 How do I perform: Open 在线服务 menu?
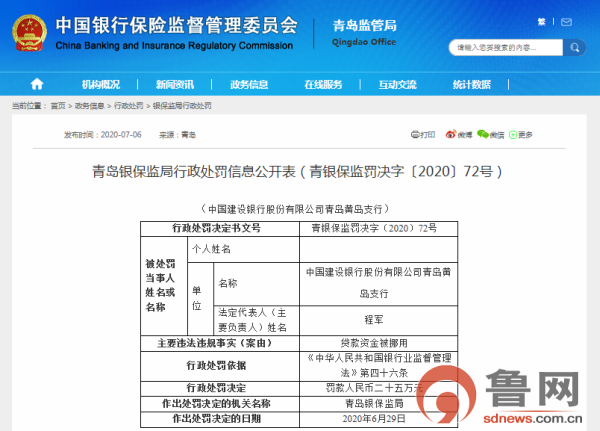323,84
